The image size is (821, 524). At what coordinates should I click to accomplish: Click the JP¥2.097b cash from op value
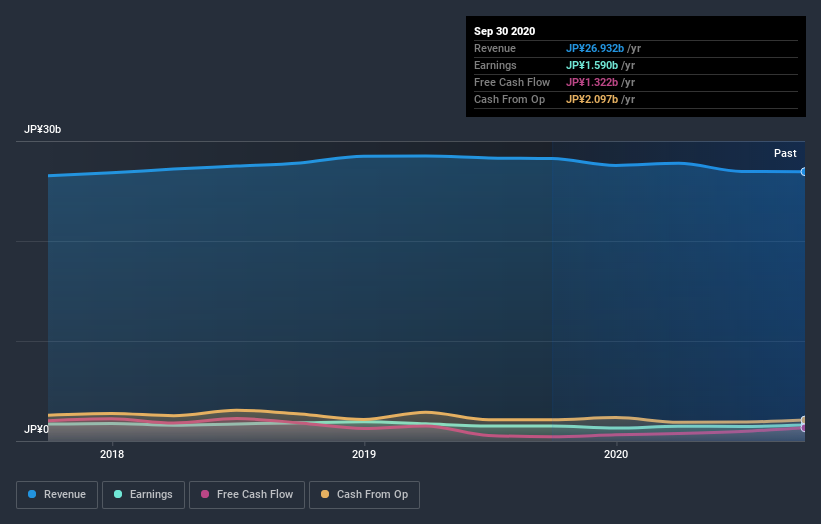(x=592, y=99)
